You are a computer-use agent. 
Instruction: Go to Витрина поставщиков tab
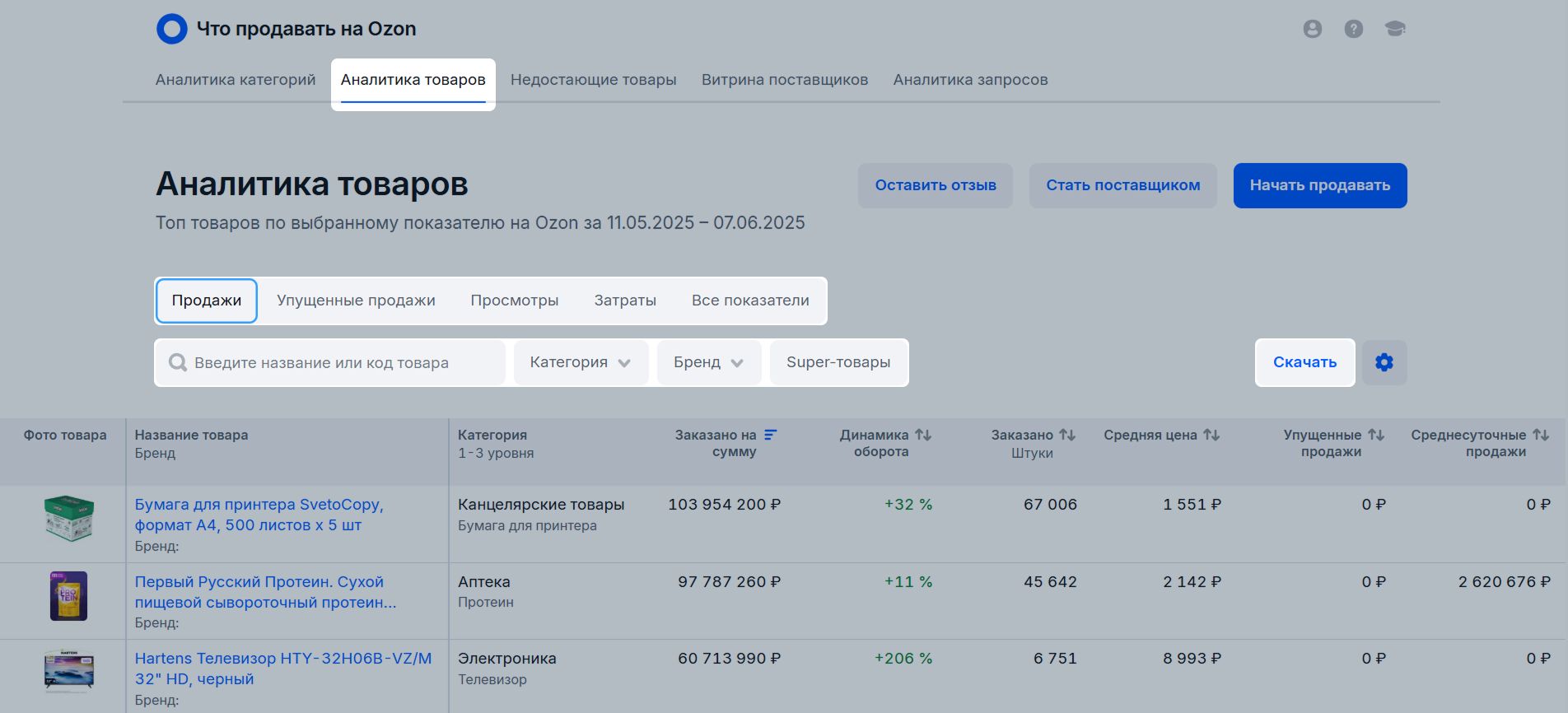785,80
